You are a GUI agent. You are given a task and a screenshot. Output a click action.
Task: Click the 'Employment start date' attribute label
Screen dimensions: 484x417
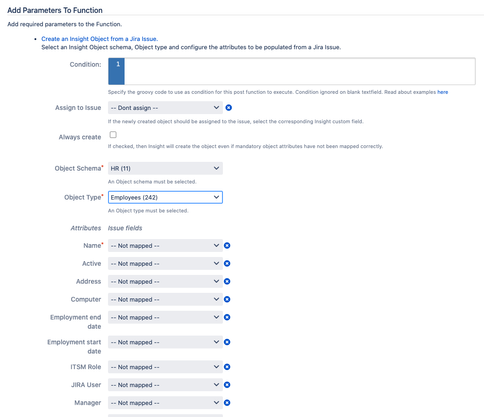pyautogui.click(x=74, y=347)
